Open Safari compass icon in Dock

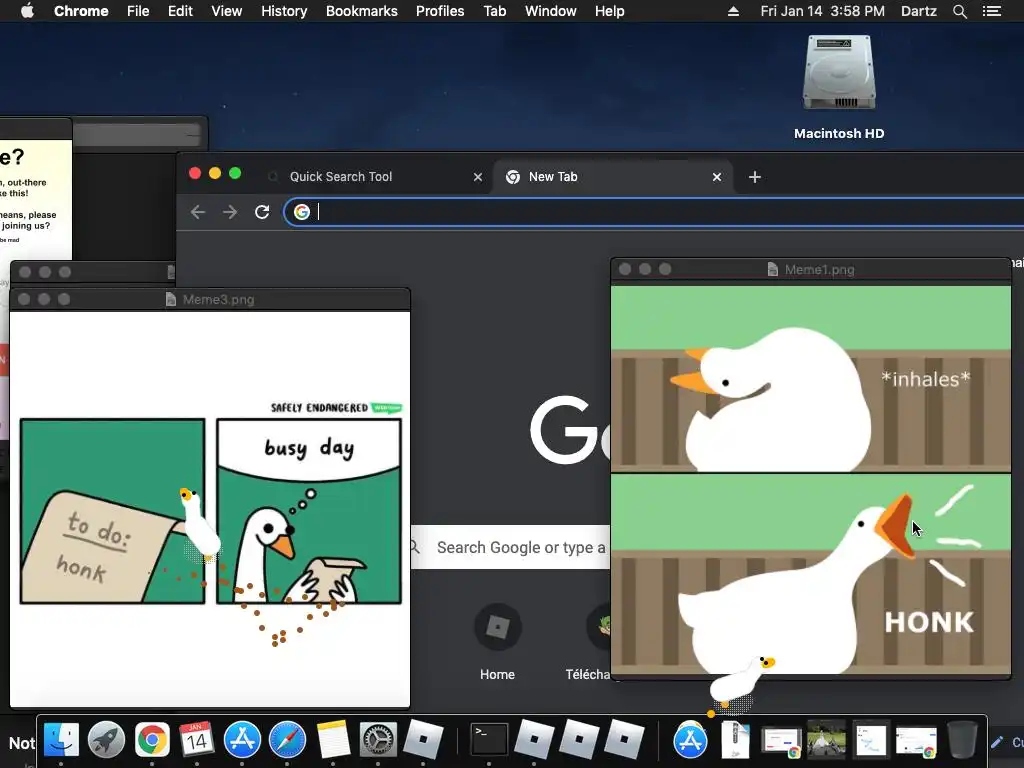(287, 740)
